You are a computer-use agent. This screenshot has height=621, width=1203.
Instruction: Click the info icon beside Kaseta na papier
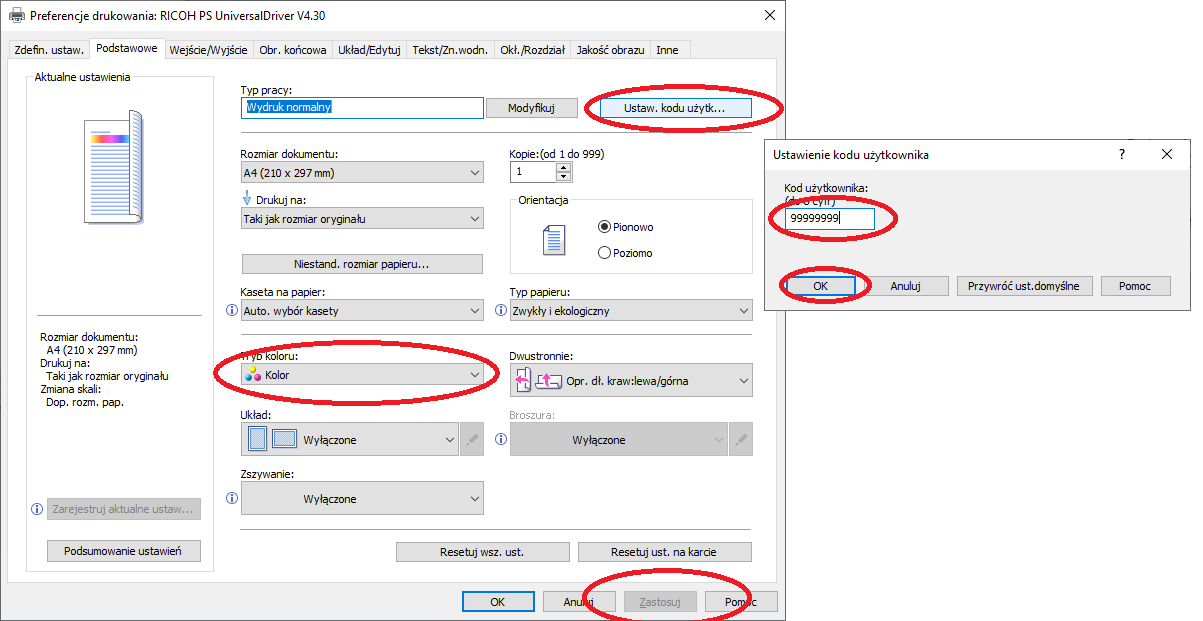pos(232,311)
